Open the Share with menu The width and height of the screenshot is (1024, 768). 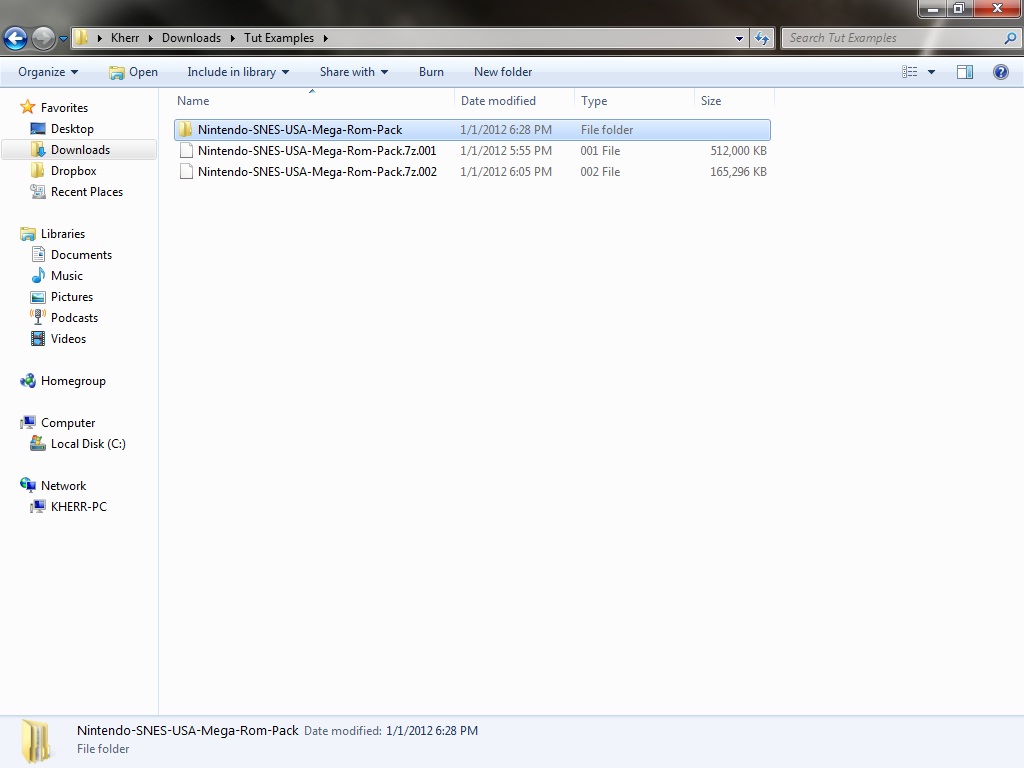coord(353,72)
